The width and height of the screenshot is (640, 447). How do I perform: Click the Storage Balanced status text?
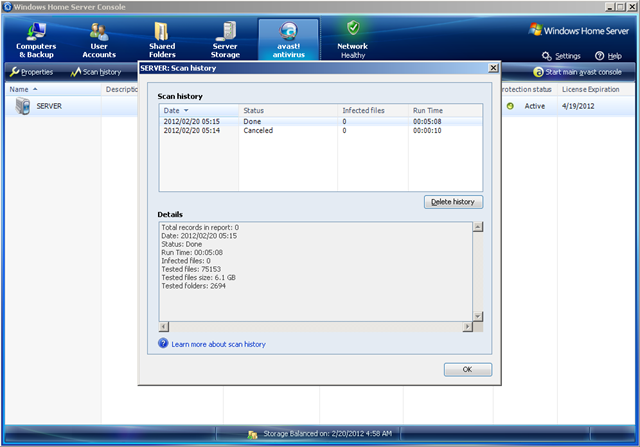(327, 434)
